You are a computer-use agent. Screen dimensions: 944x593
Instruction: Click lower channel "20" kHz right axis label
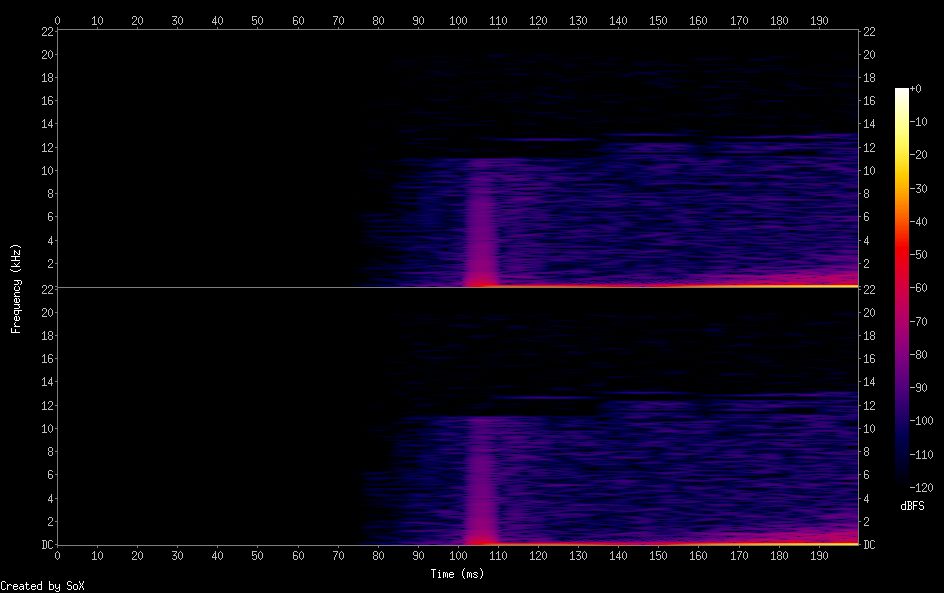[x=869, y=312]
